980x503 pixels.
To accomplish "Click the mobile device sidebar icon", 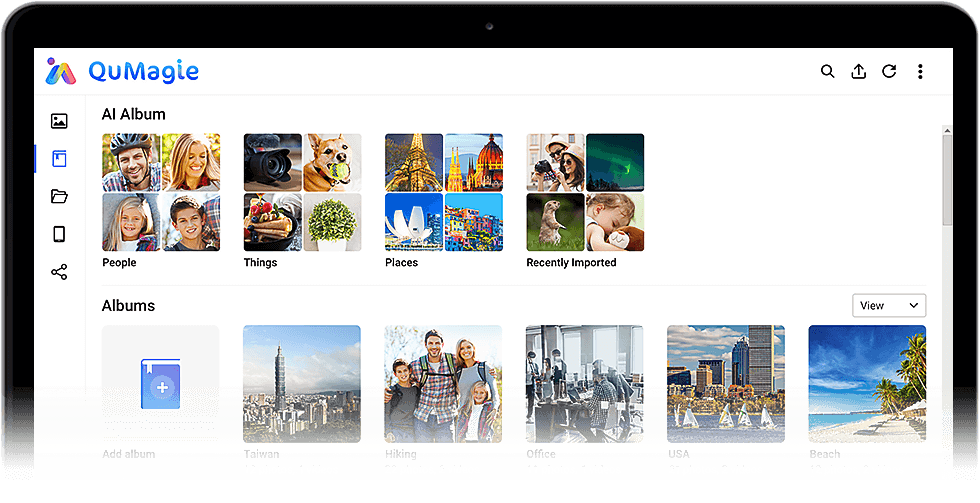I will coord(59,234).
